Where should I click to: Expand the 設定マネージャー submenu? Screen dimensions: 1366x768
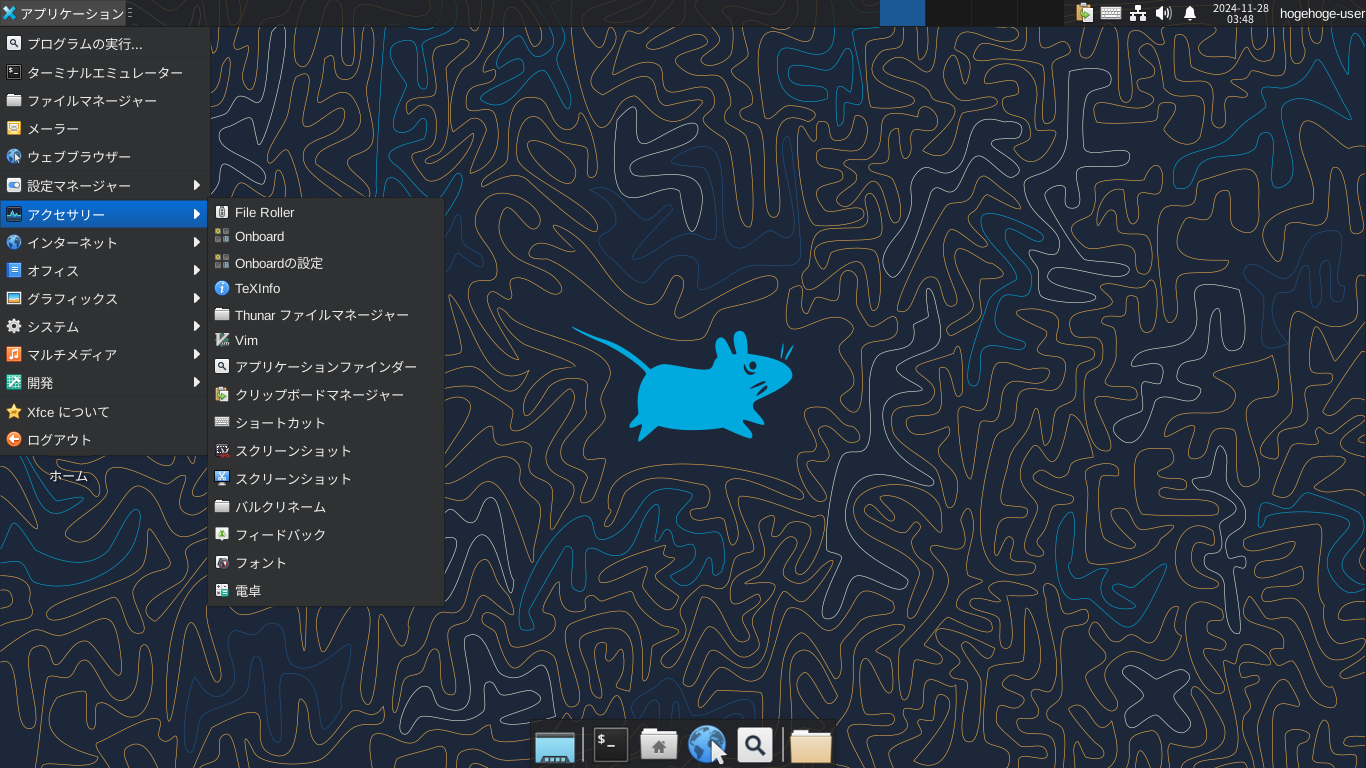click(105, 186)
